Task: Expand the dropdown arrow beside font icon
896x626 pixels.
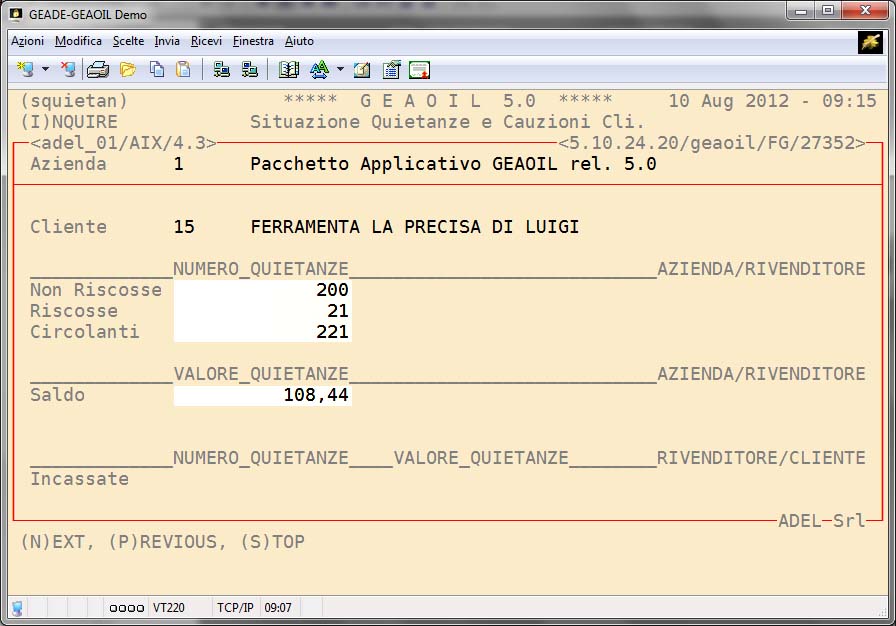Action: click(x=340, y=70)
